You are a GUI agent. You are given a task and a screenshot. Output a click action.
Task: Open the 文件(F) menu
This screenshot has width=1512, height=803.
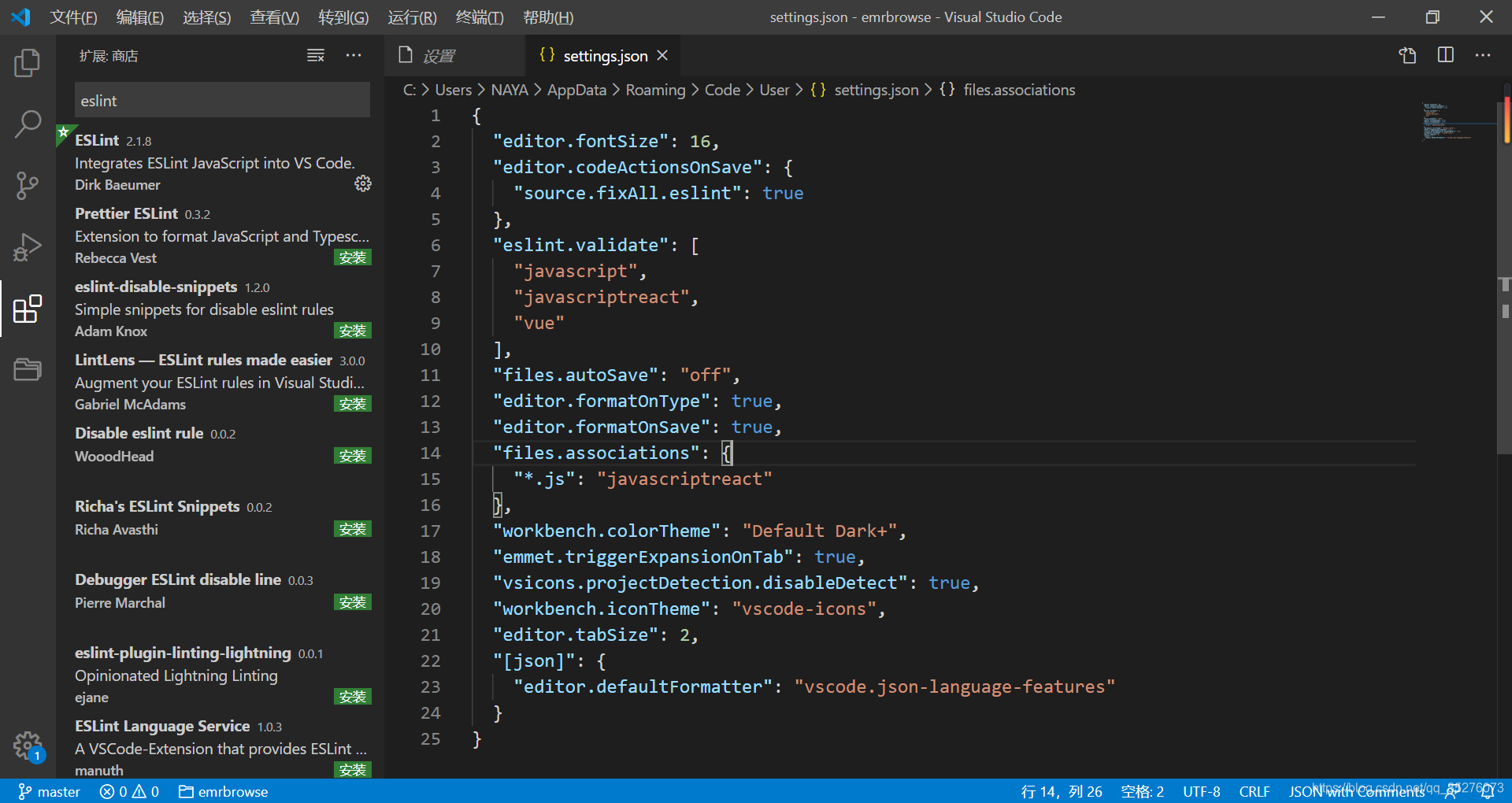click(x=73, y=17)
